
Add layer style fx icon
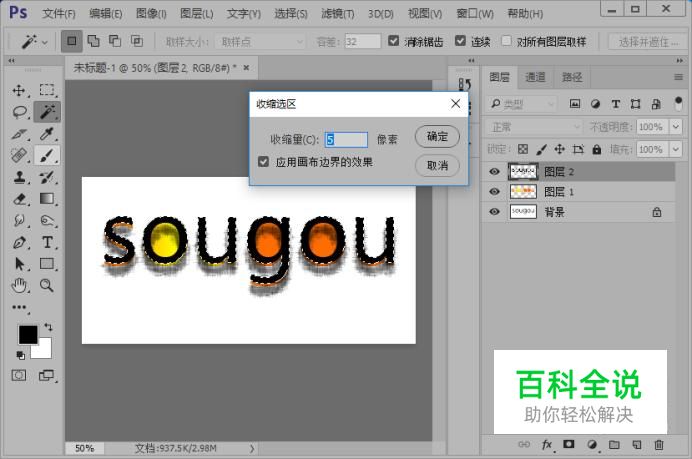click(547, 444)
